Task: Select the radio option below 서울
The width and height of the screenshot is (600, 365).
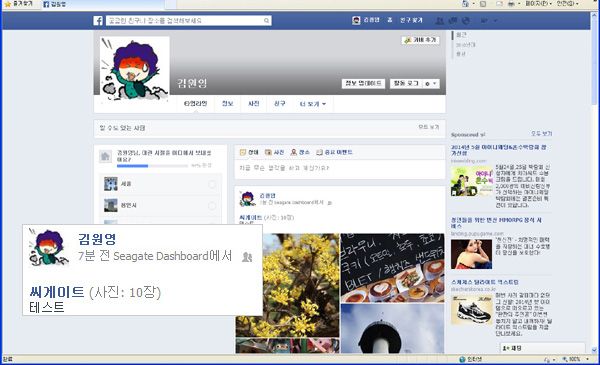Action: pyautogui.click(x=212, y=206)
